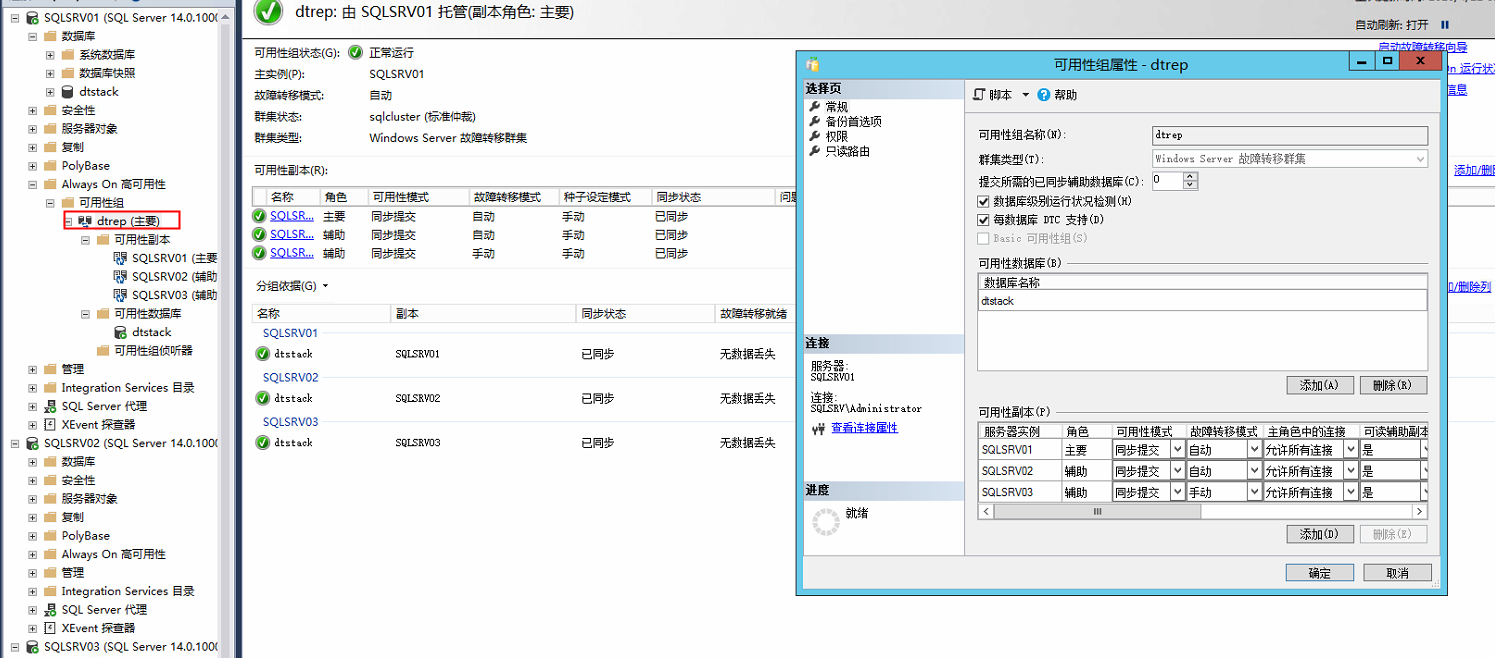Screen dimensions: 1495x658
Task: Click the SQLSRV03 group header link in dashboard
Action: coord(290,422)
